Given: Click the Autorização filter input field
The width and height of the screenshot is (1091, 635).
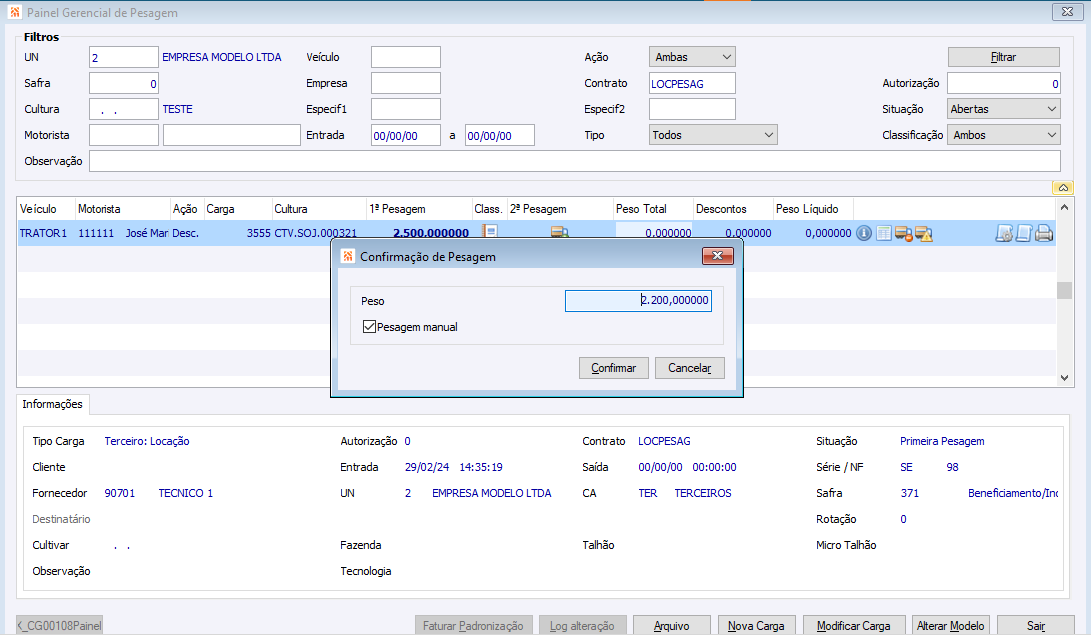Looking at the screenshot, I should 1003,83.
